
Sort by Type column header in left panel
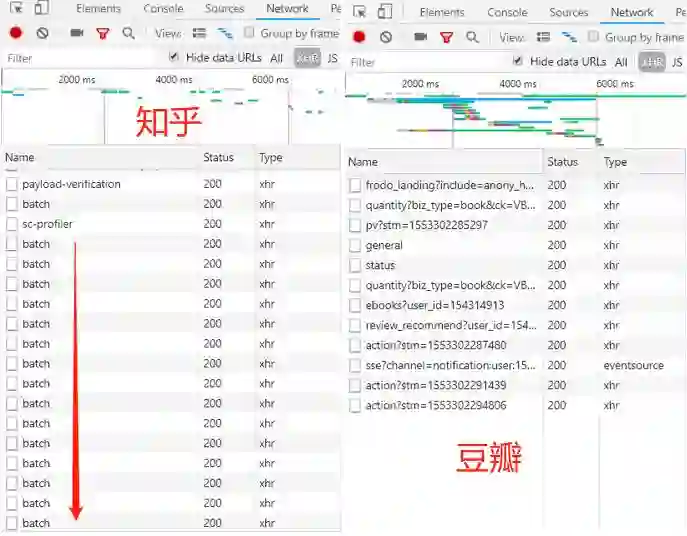click(x=297, y=157)
